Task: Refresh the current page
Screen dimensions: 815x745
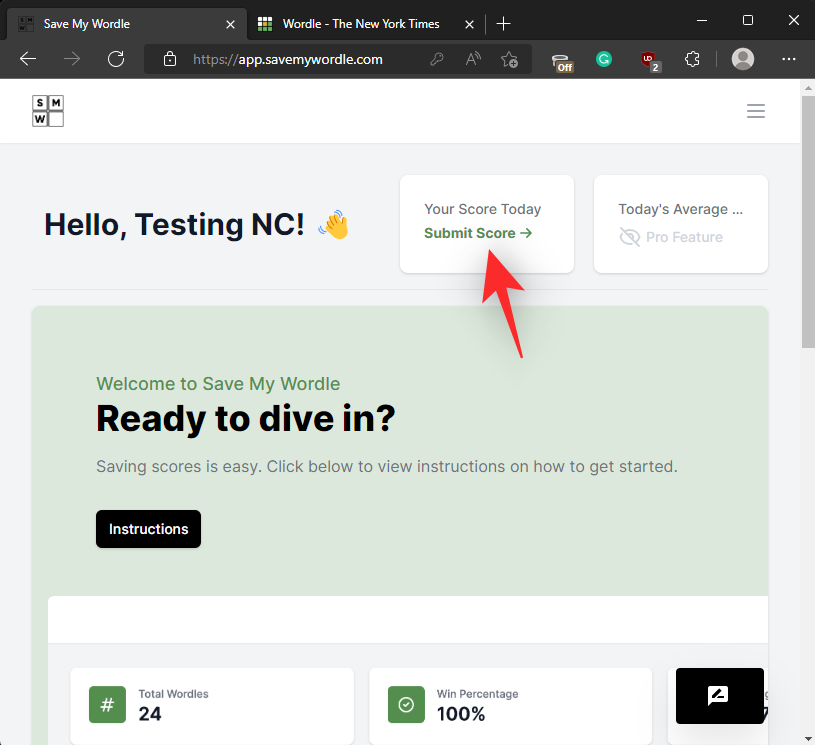Action: (x=116, y=59)
